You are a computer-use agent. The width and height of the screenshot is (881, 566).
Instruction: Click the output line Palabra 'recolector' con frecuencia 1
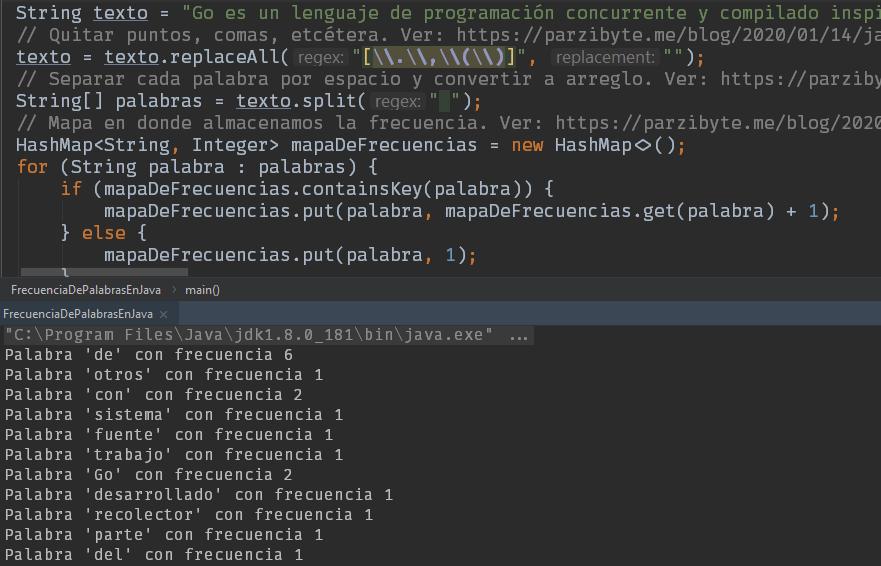click(189, 515)
